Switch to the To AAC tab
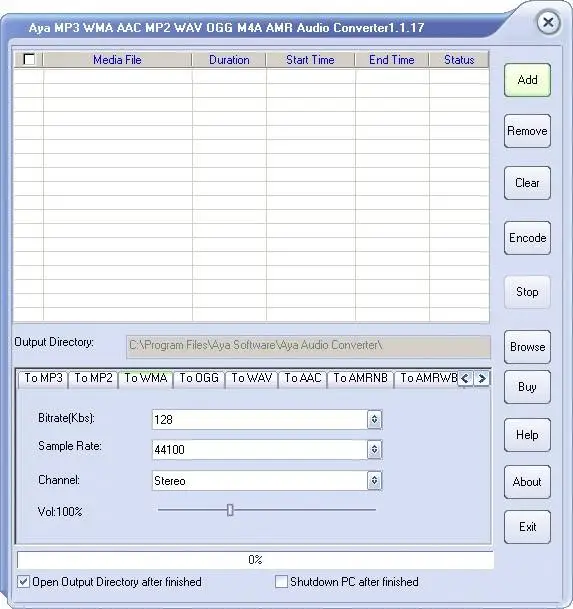 coord(303,378)
